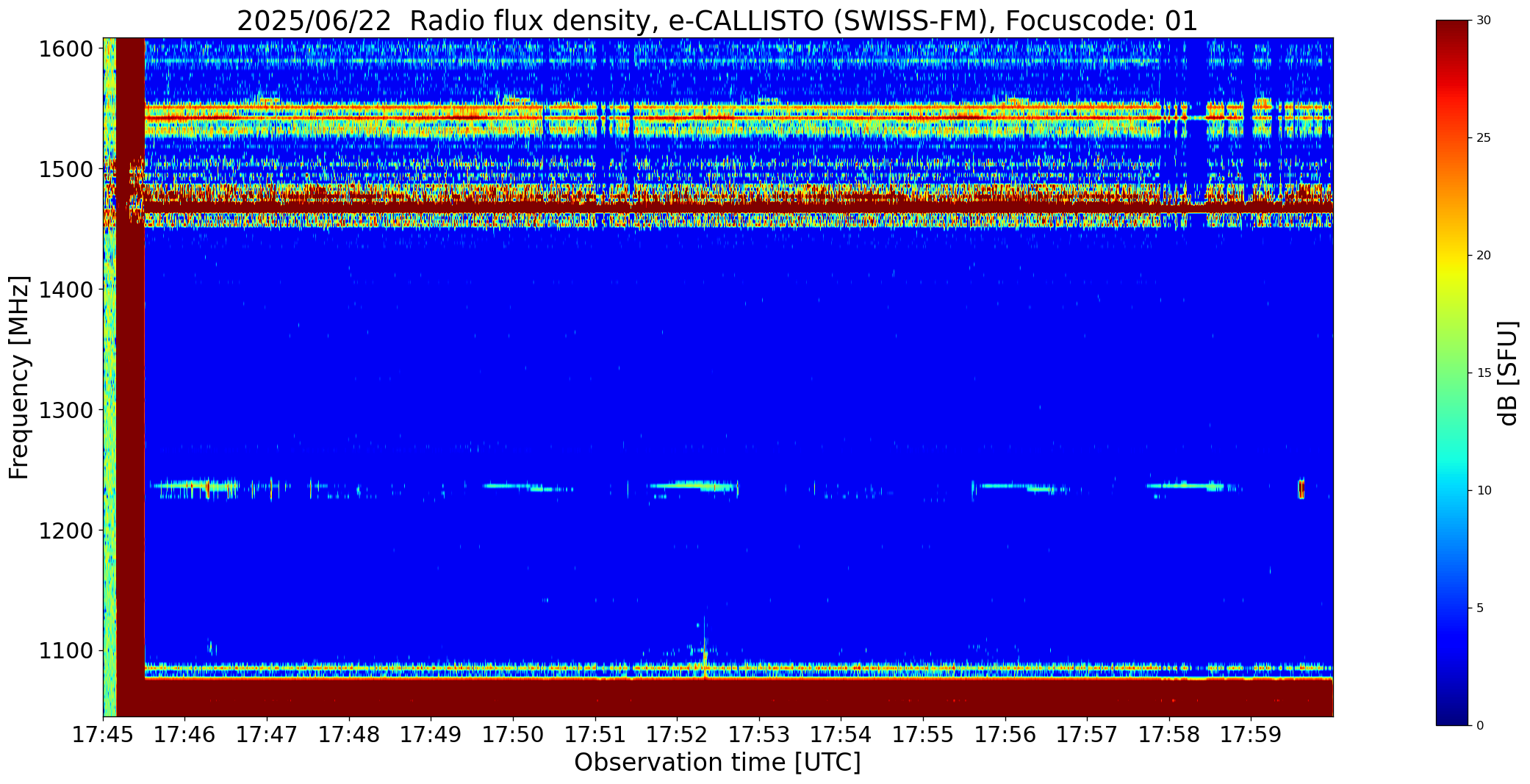Click the colorbar tick label 5

[1480, 608]
